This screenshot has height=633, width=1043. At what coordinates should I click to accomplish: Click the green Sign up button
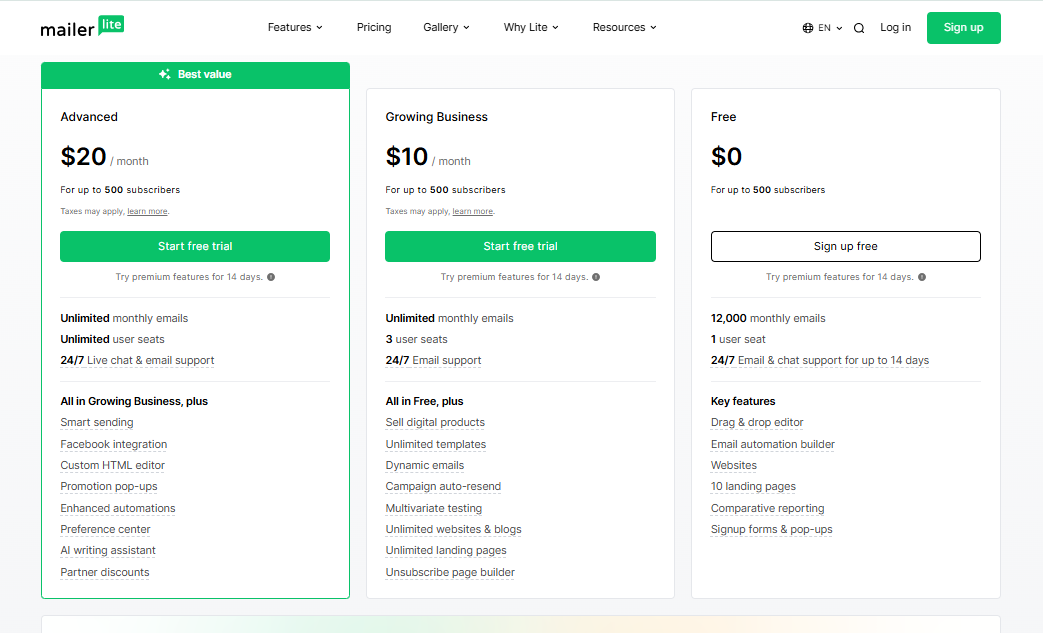point(963,28)
